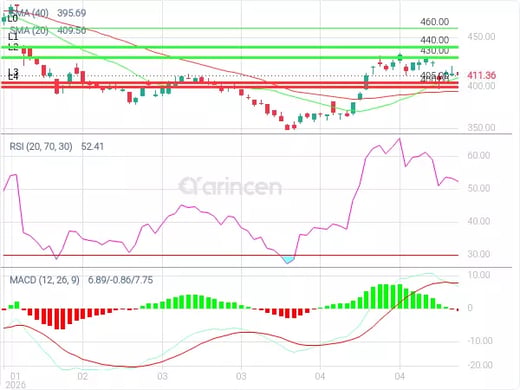Click the MACD axis label -20.00
The width and height of the screenshot is (520, 390).
(x=480, y=365)
